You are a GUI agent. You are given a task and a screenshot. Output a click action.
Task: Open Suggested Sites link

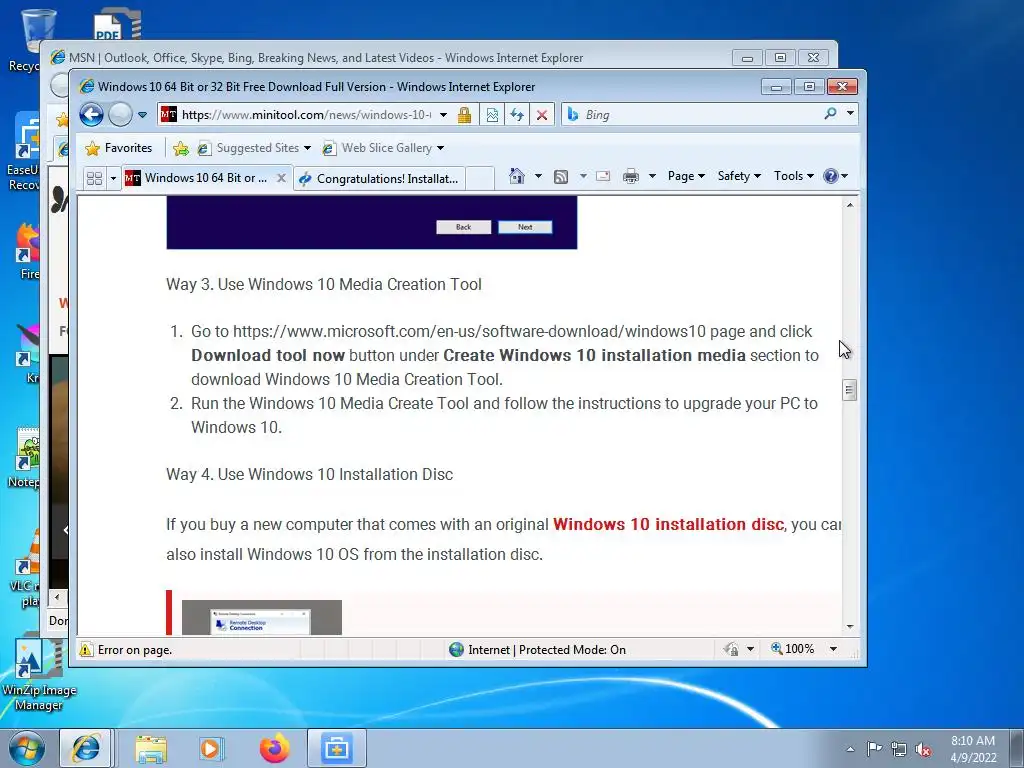pyautogui.click(x=254, y=148)
